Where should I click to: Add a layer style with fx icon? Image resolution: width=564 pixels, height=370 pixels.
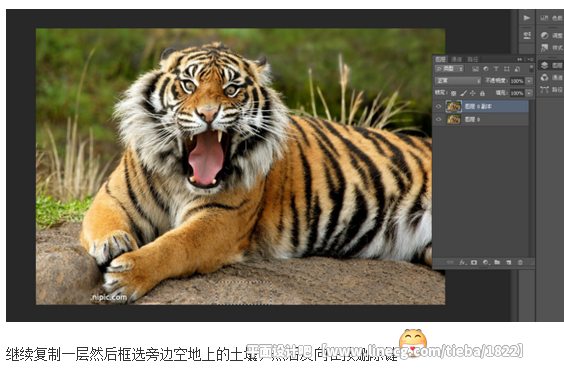coord(463,262)
